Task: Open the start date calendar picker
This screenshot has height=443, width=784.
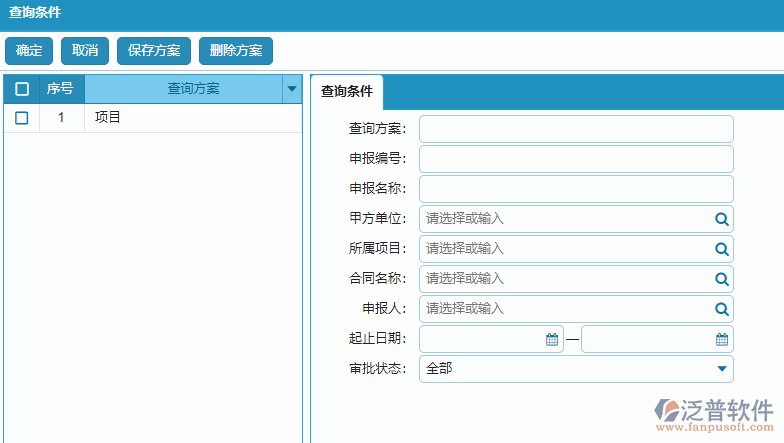Action: click(x=551, y=339)
